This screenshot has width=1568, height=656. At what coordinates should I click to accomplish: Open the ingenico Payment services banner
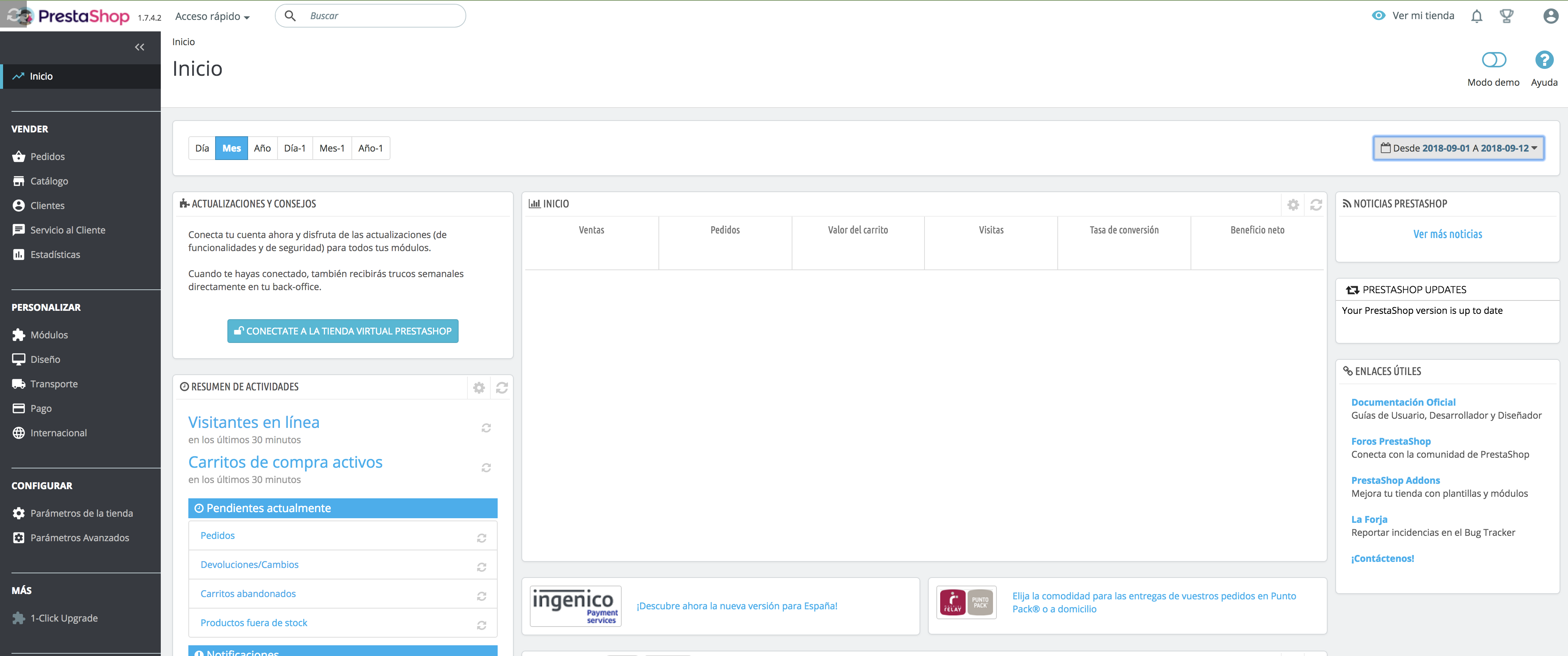[x=575, y=605]
